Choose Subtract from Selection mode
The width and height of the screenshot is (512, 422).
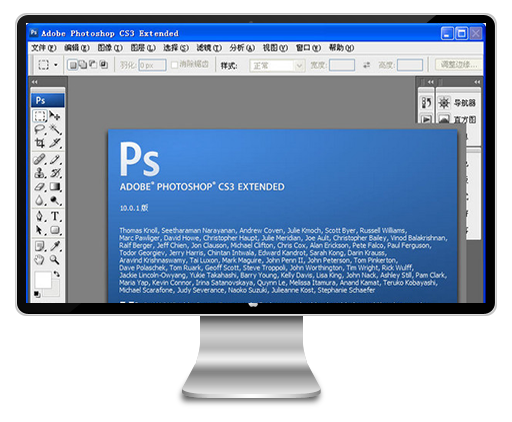[x=93, y=65]
